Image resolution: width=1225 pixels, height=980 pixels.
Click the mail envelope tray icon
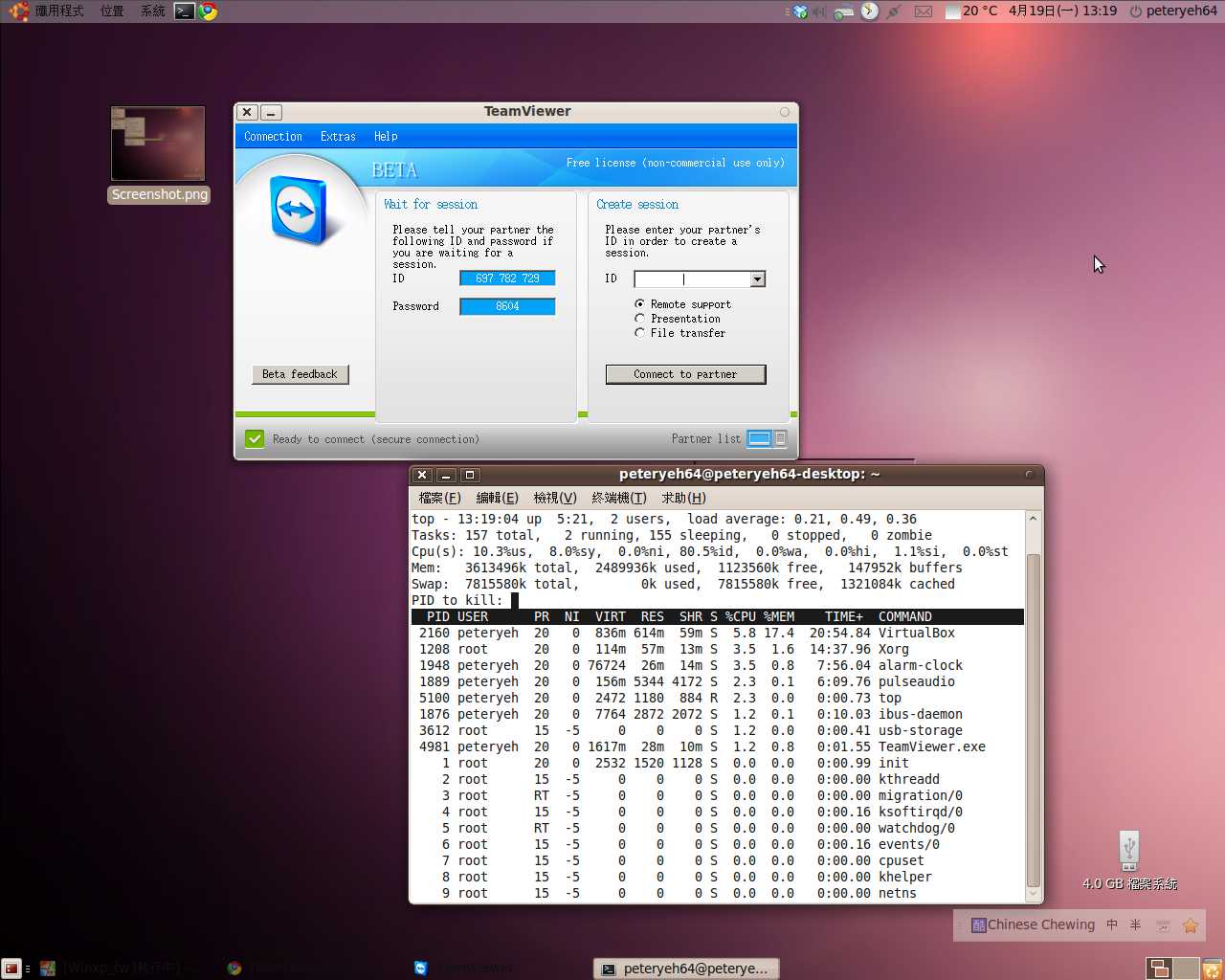(x=923, y=11)
